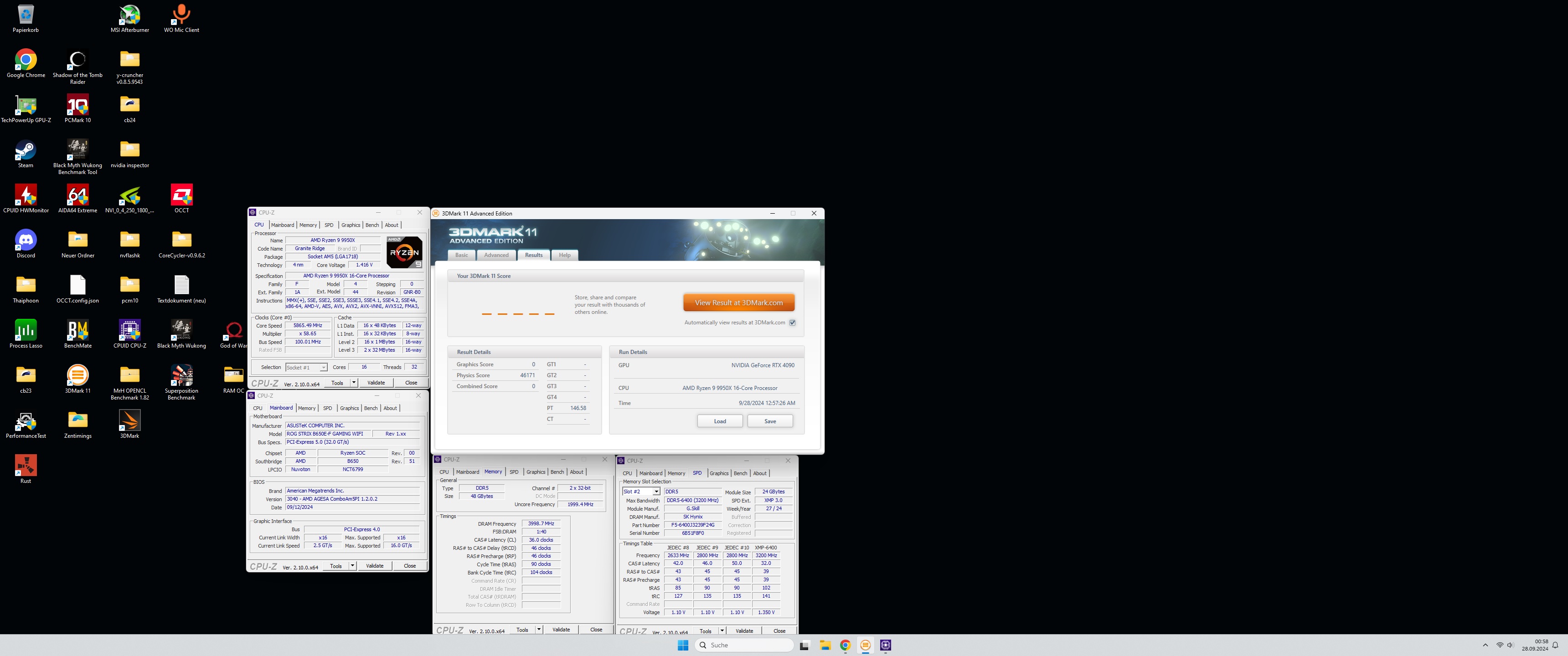Click Validate in top CPU-Z window
The height and width of the screenshot is (656, 1568).
pyautogui.click(x=376, y=383)
